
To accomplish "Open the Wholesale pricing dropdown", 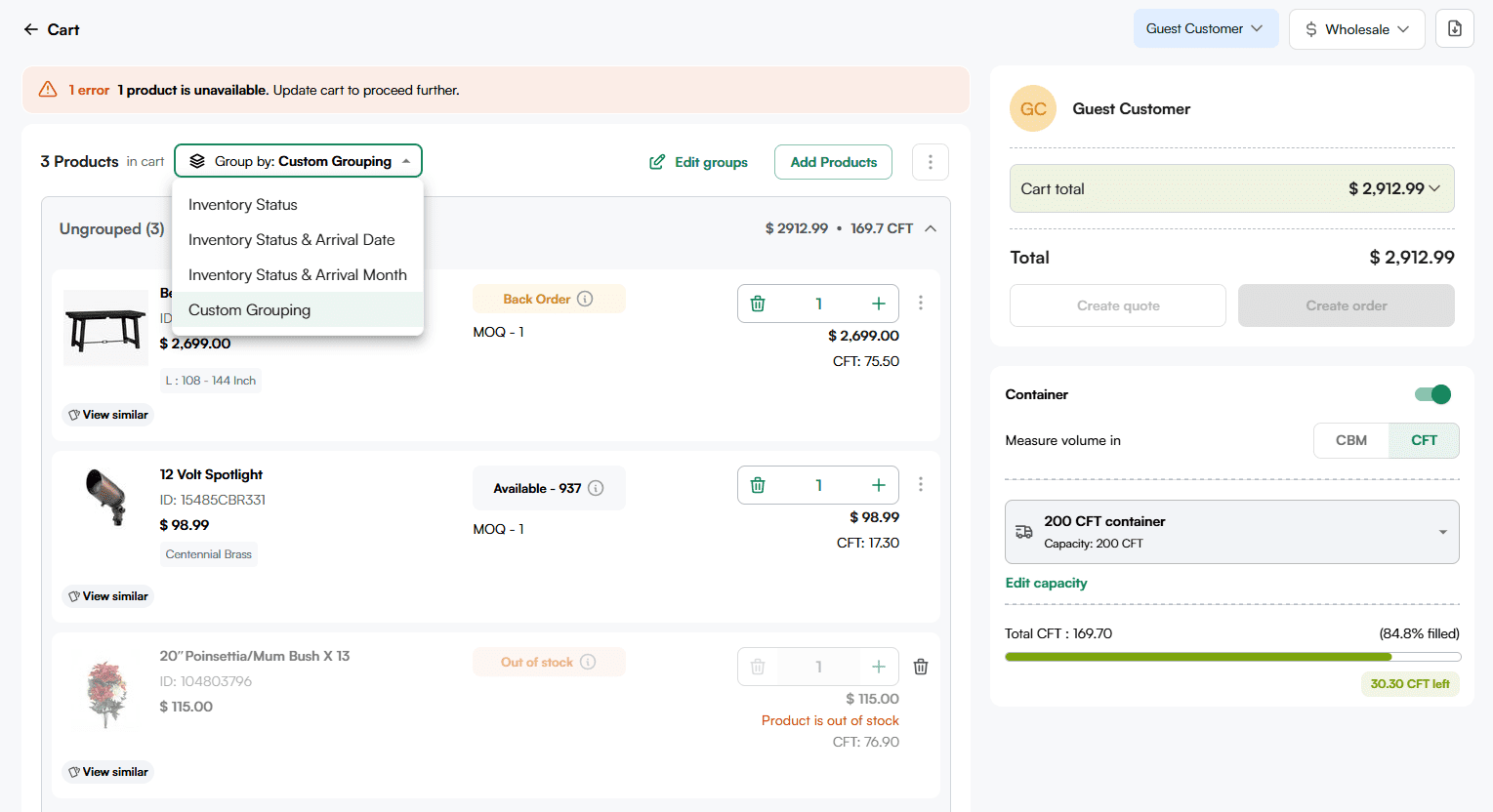I will pyautogui.click(x=1356, y=29).
